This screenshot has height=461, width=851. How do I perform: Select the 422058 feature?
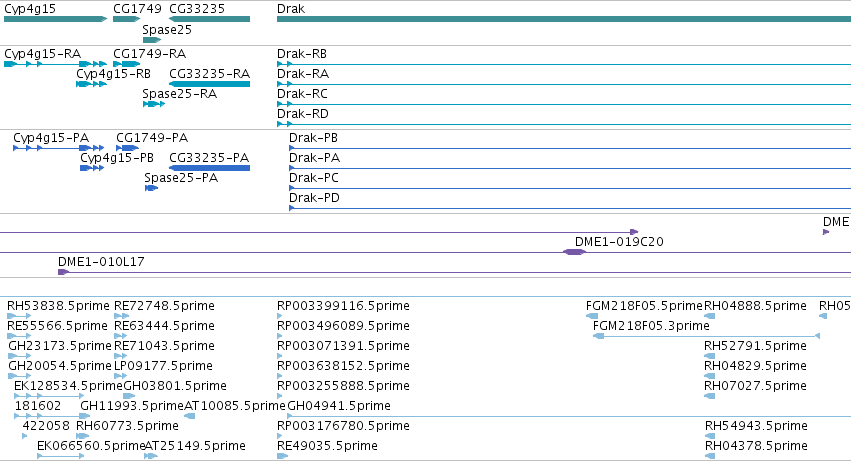pos(46,427)
